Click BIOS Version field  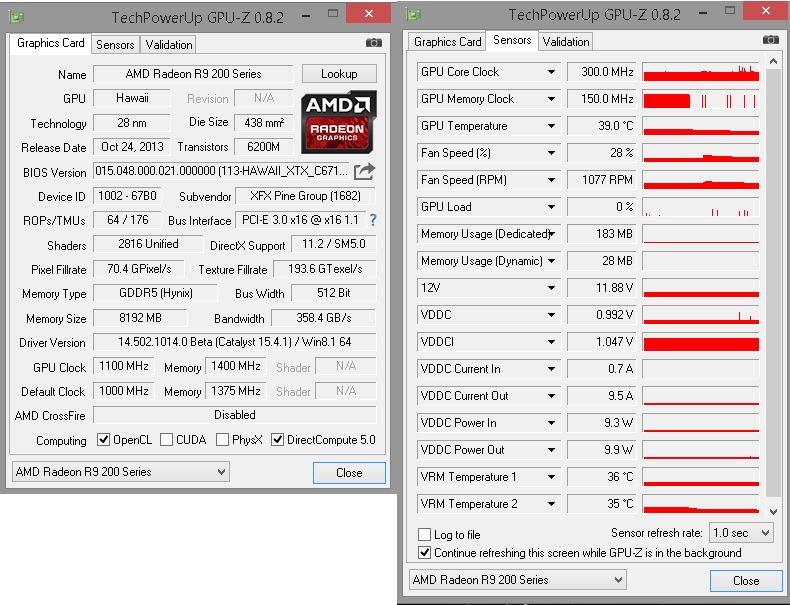(221, 171)
